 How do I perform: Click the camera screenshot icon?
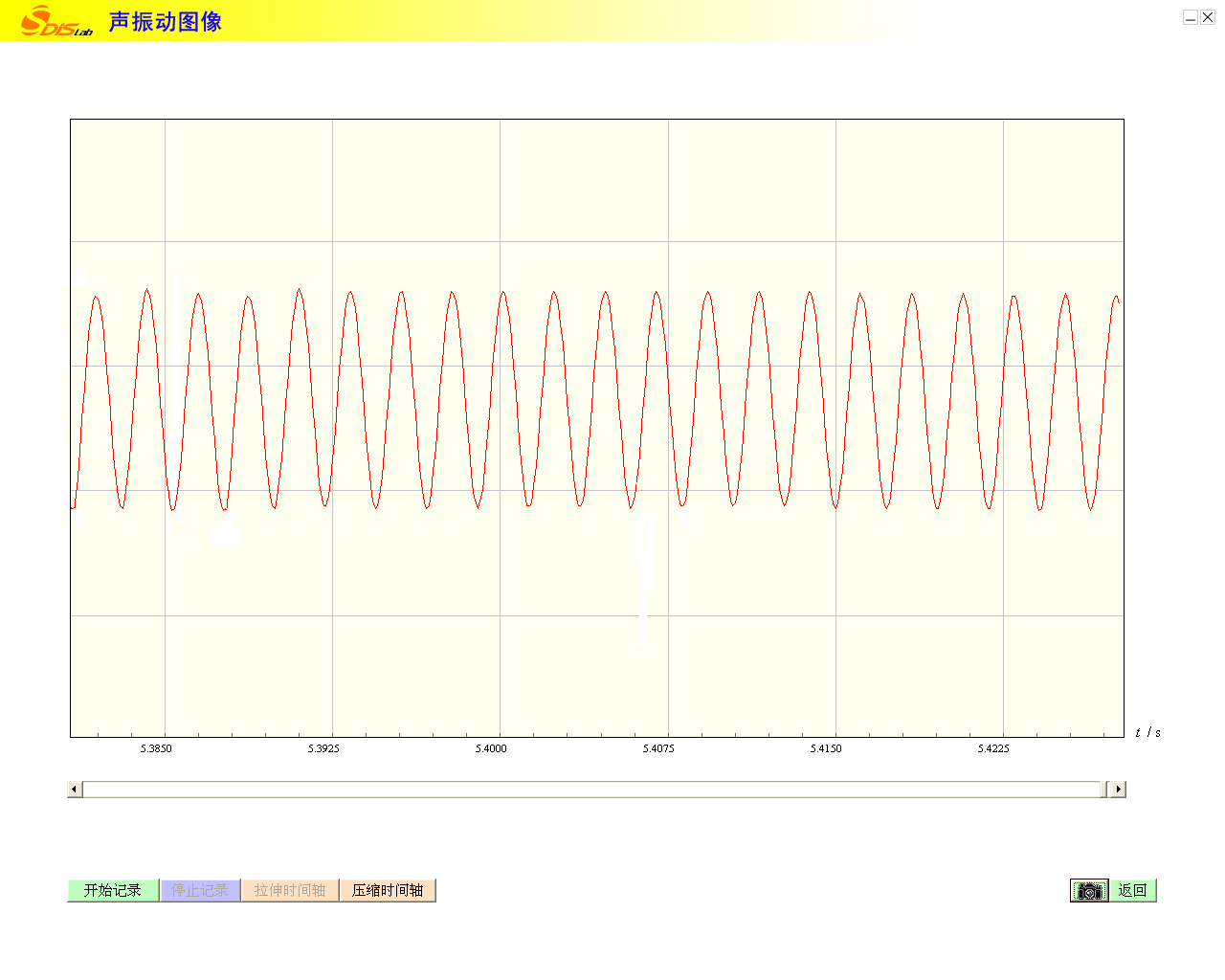[x=1089, y=891]
